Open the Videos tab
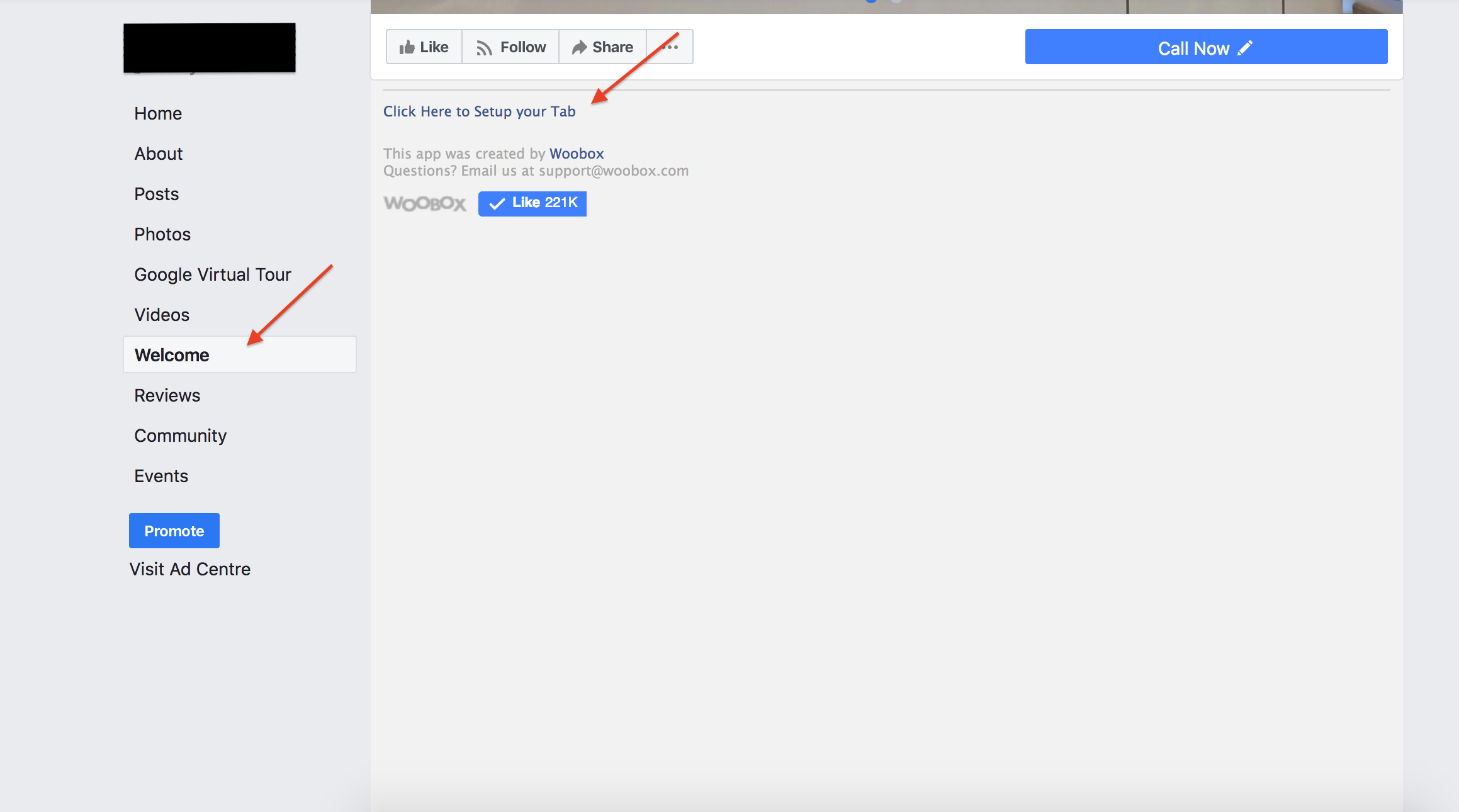The image size is (1459, 812). [x=162, y=315]
